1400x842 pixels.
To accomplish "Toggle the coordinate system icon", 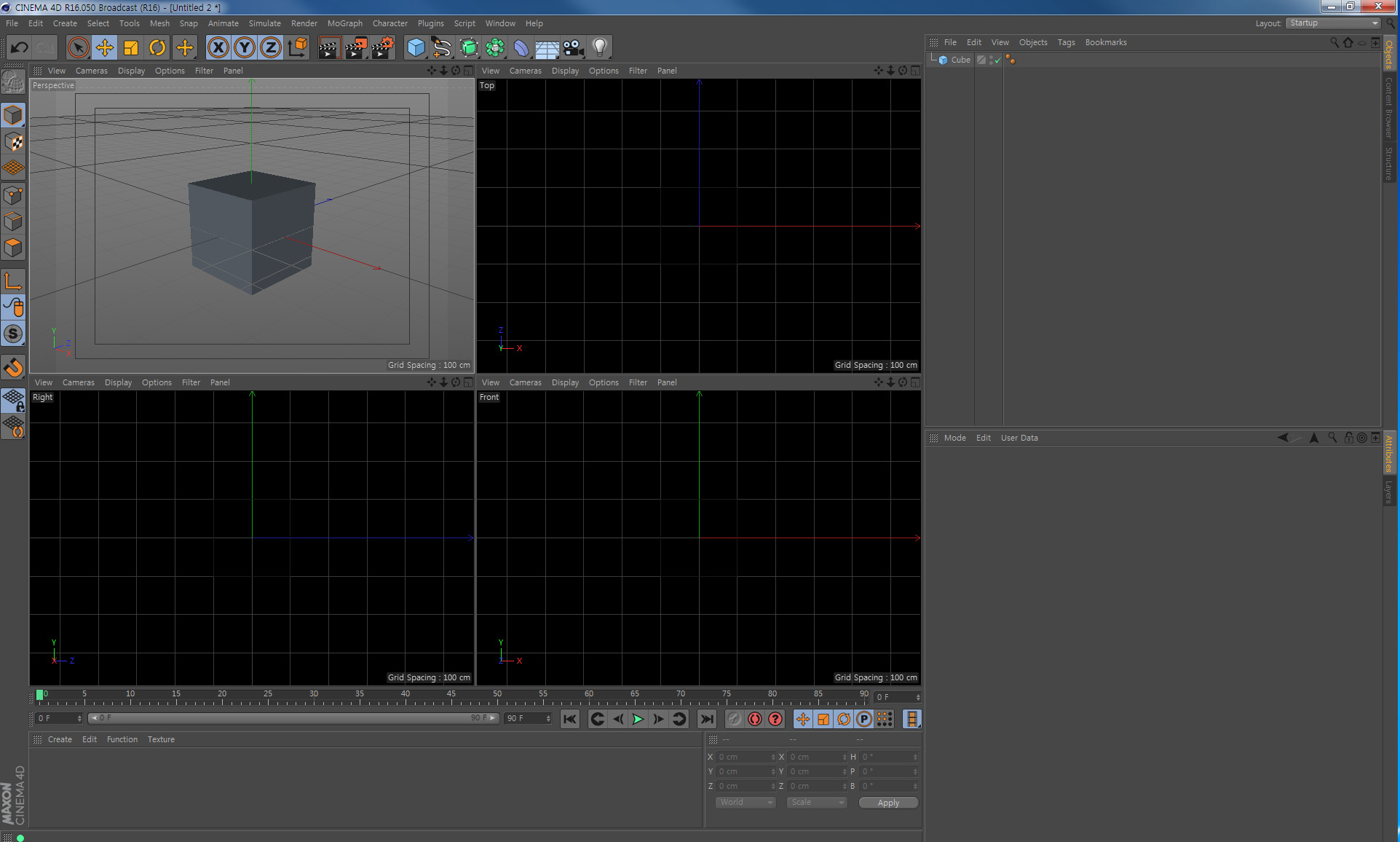I will coord(297,48).
